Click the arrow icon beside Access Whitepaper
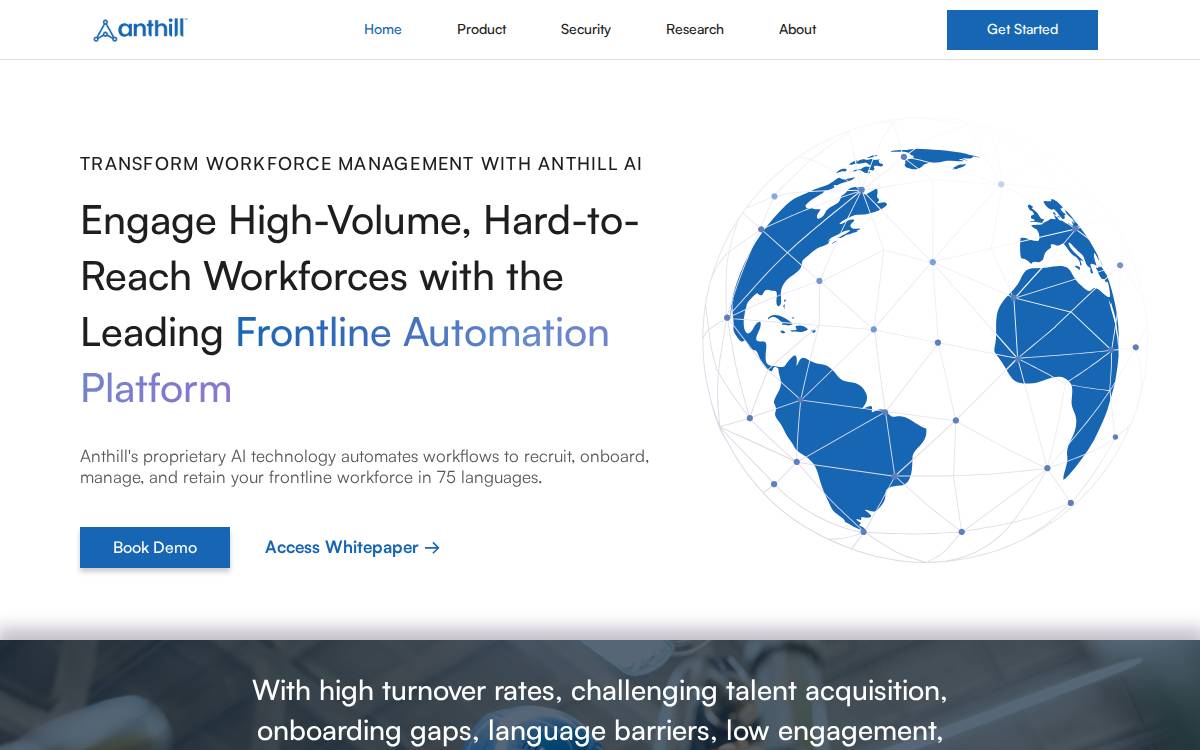Image resolution: width=1200 pixels, height=750 pixels. 432,547
